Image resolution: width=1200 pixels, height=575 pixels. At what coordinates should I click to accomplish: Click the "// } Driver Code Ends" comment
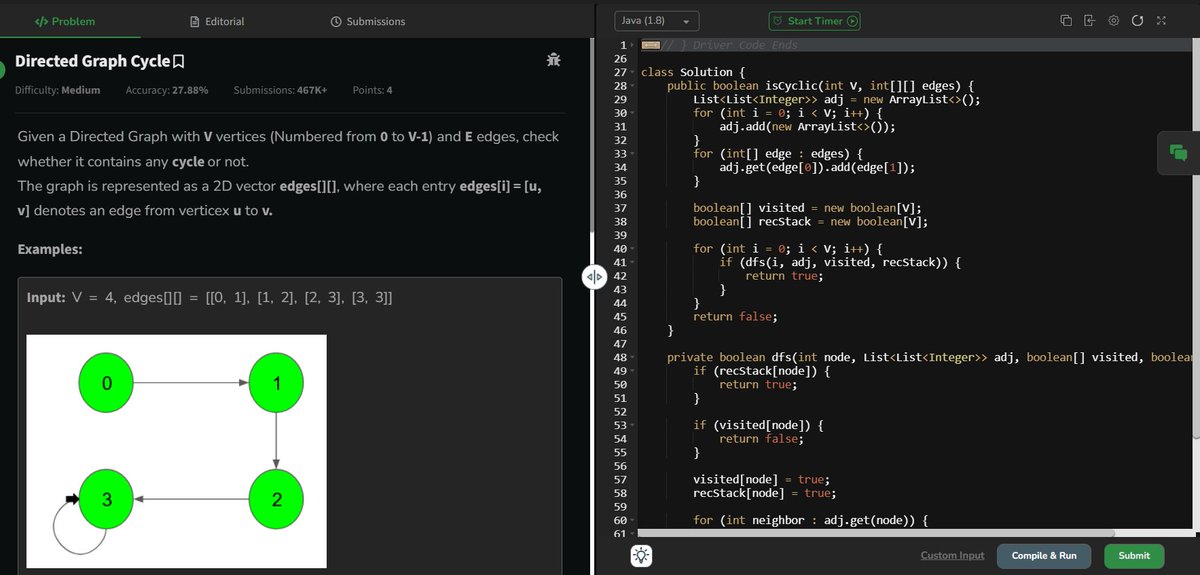[x=730, y=46]
